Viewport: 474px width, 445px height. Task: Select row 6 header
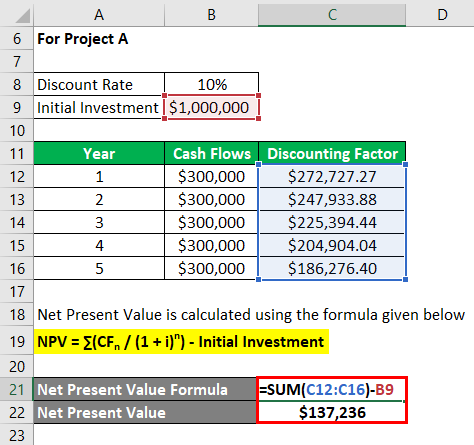tap(17, 39)
